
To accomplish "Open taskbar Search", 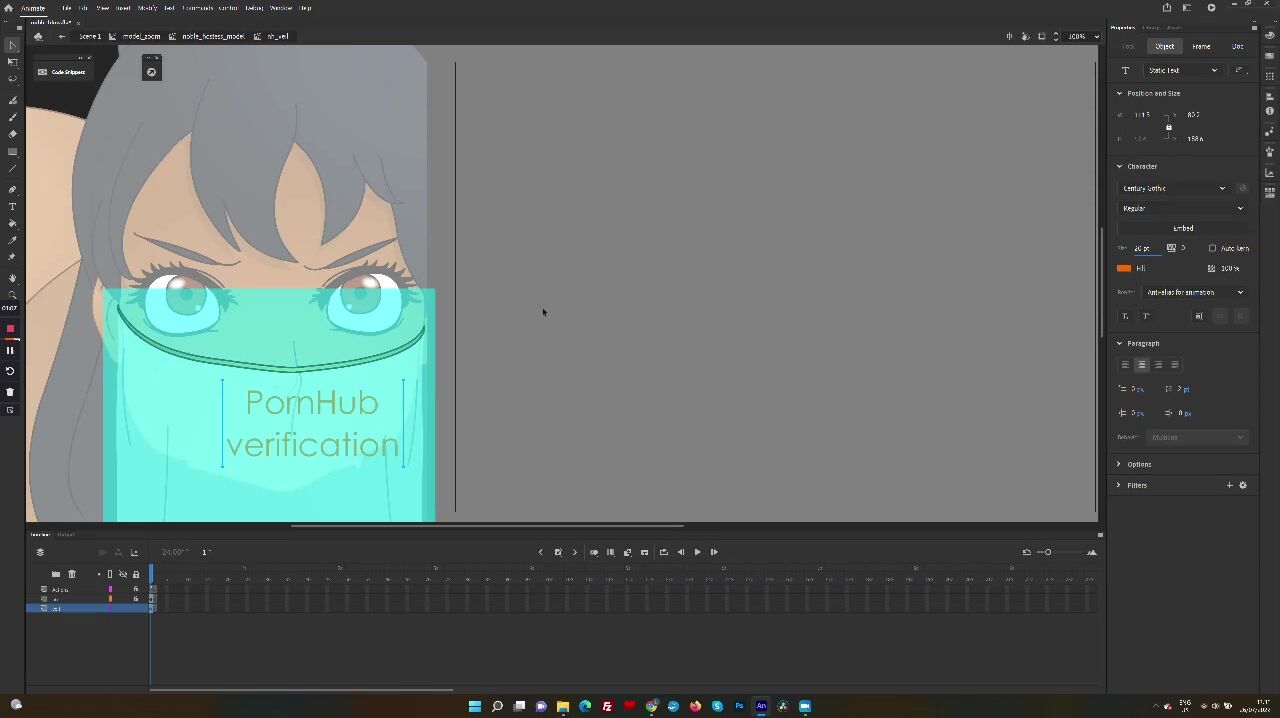I will [x=497, y=706].
